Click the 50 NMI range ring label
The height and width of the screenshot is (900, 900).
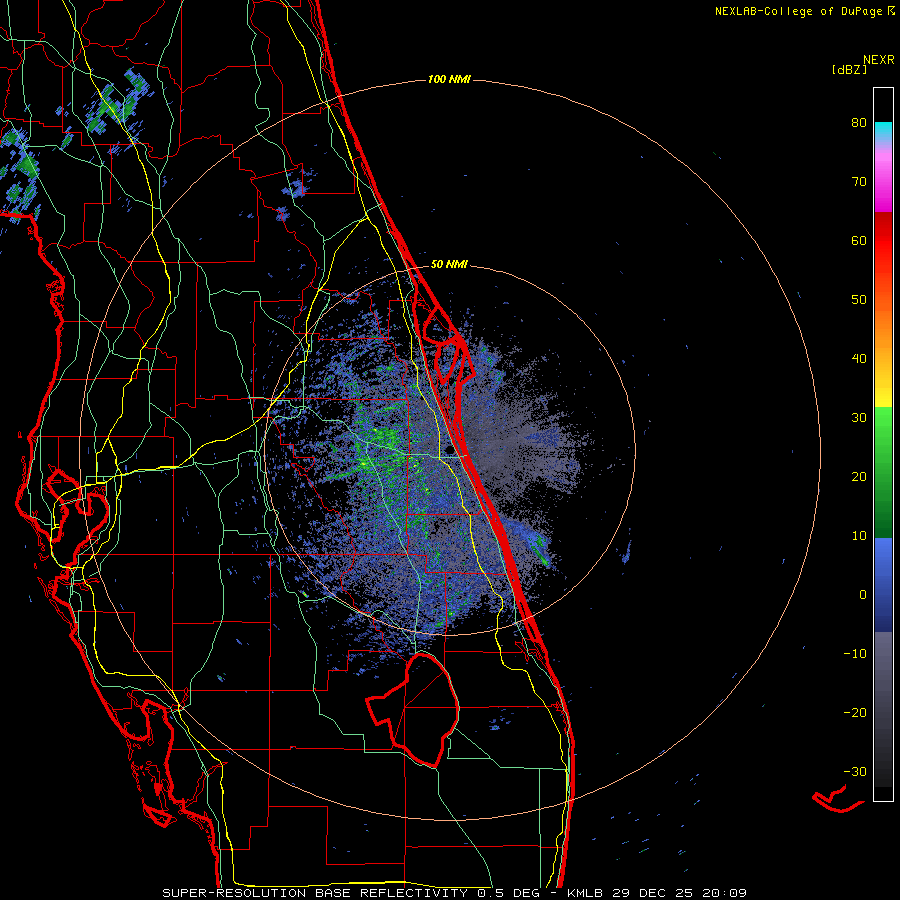(449, 265)
